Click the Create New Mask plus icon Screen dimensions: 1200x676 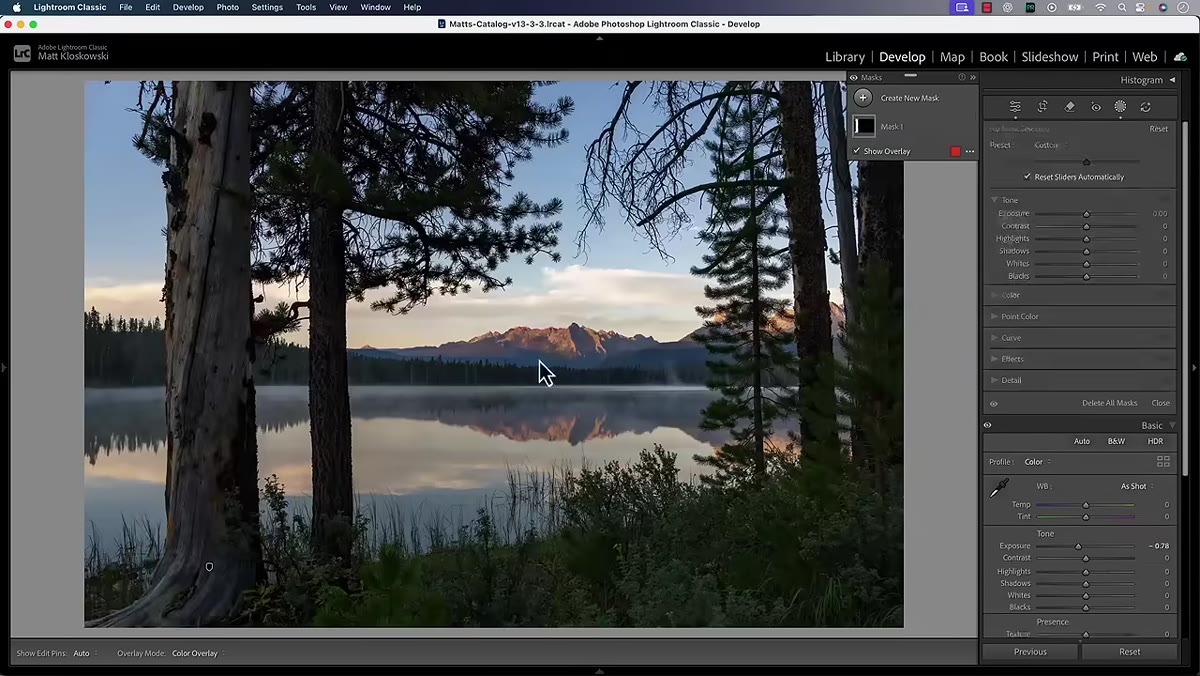click(863, 98)
